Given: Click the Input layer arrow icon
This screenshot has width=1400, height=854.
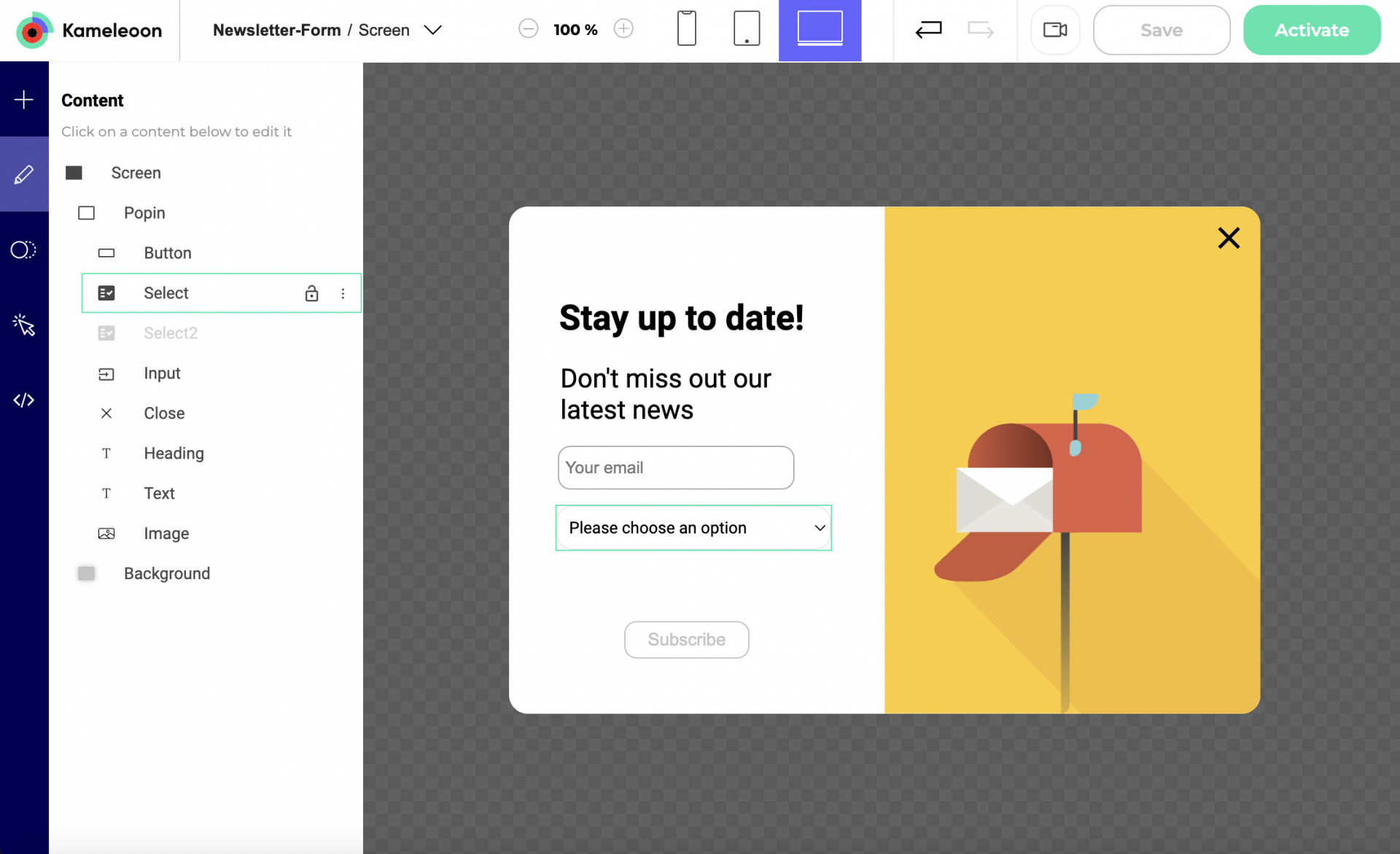Looking at the screenshot, I should (x=106, y=374).
